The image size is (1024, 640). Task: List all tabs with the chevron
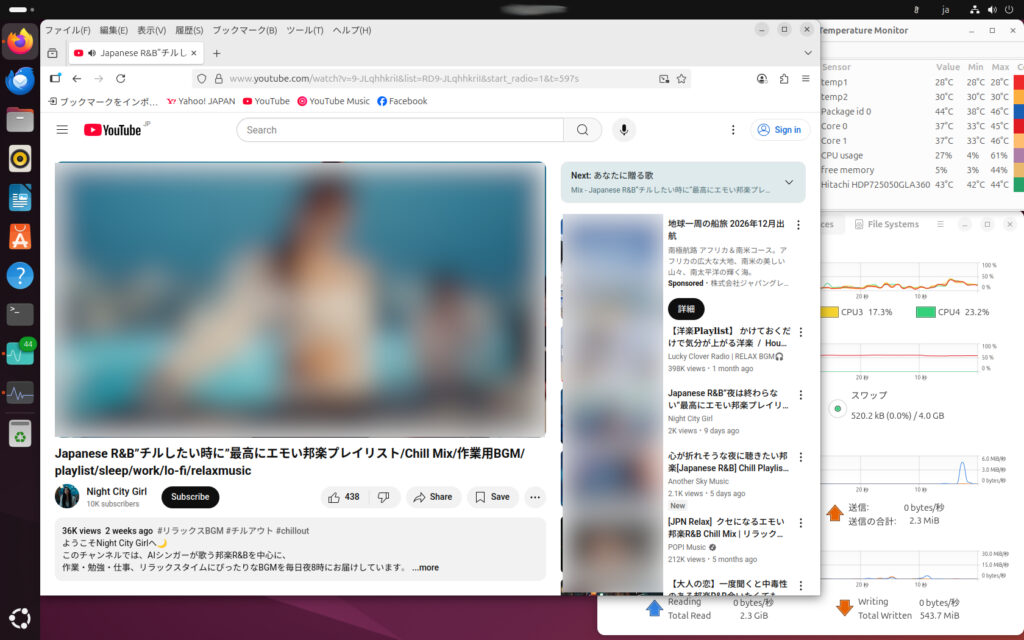click(x=808, y=53)
